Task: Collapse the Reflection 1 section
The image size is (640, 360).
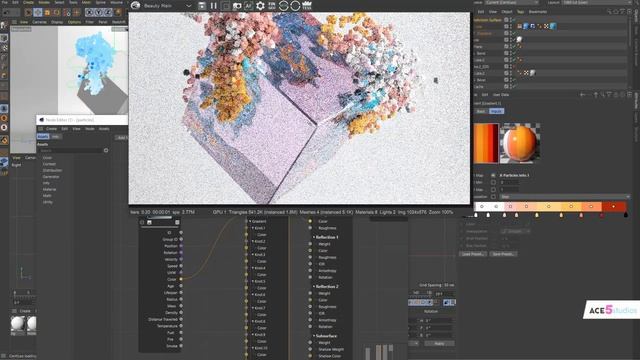Action: point(314,237)
